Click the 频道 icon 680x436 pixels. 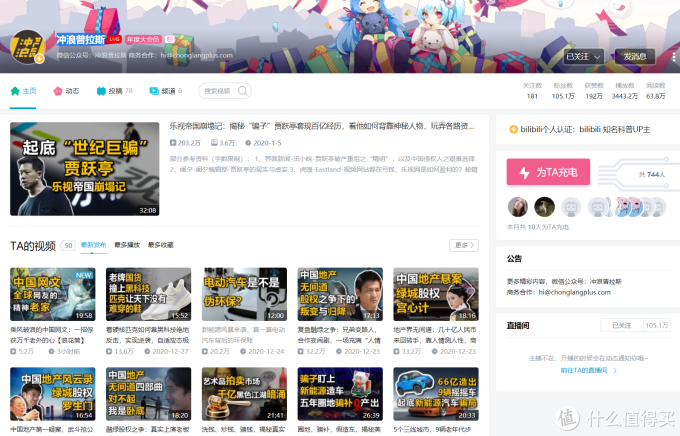tap(154, 91)
